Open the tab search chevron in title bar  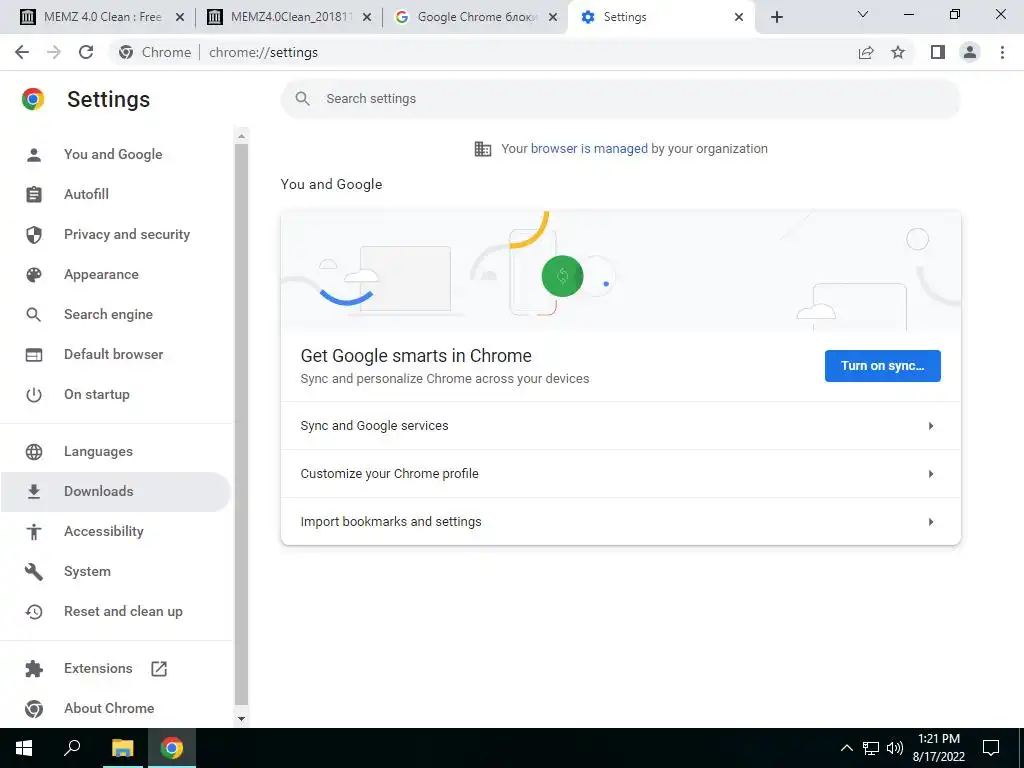[863, 14]
